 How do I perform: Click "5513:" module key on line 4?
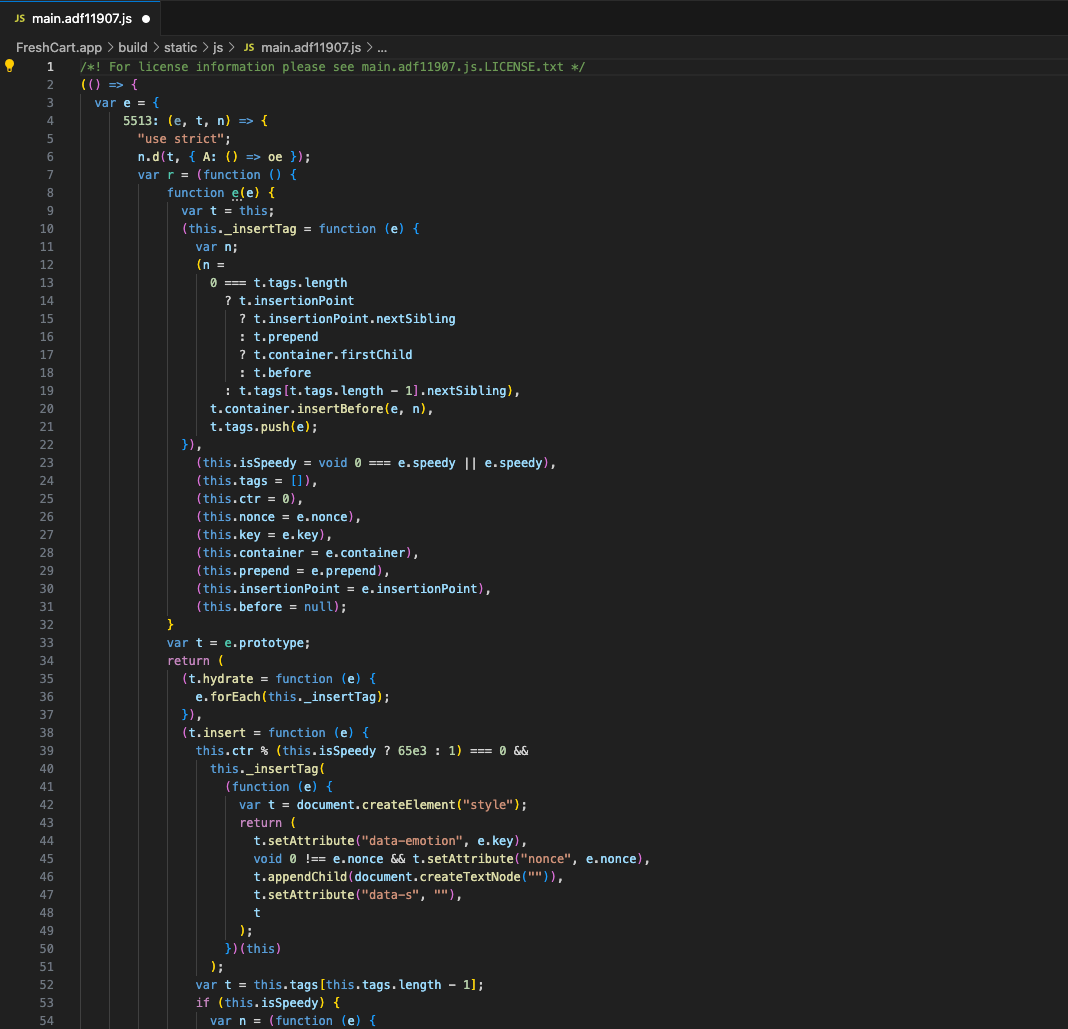[x=141, y=121]
